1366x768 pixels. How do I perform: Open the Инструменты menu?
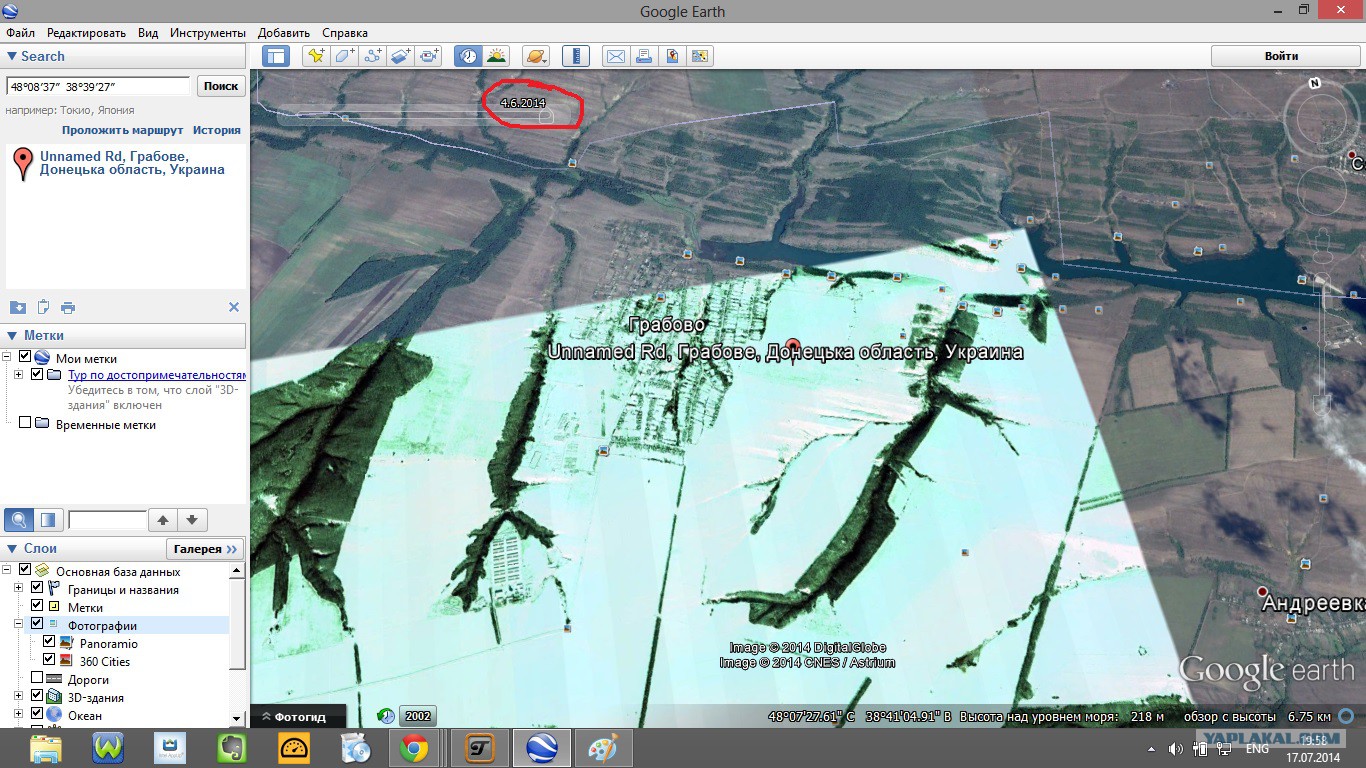pyautogui.click(x=208, y=33)
